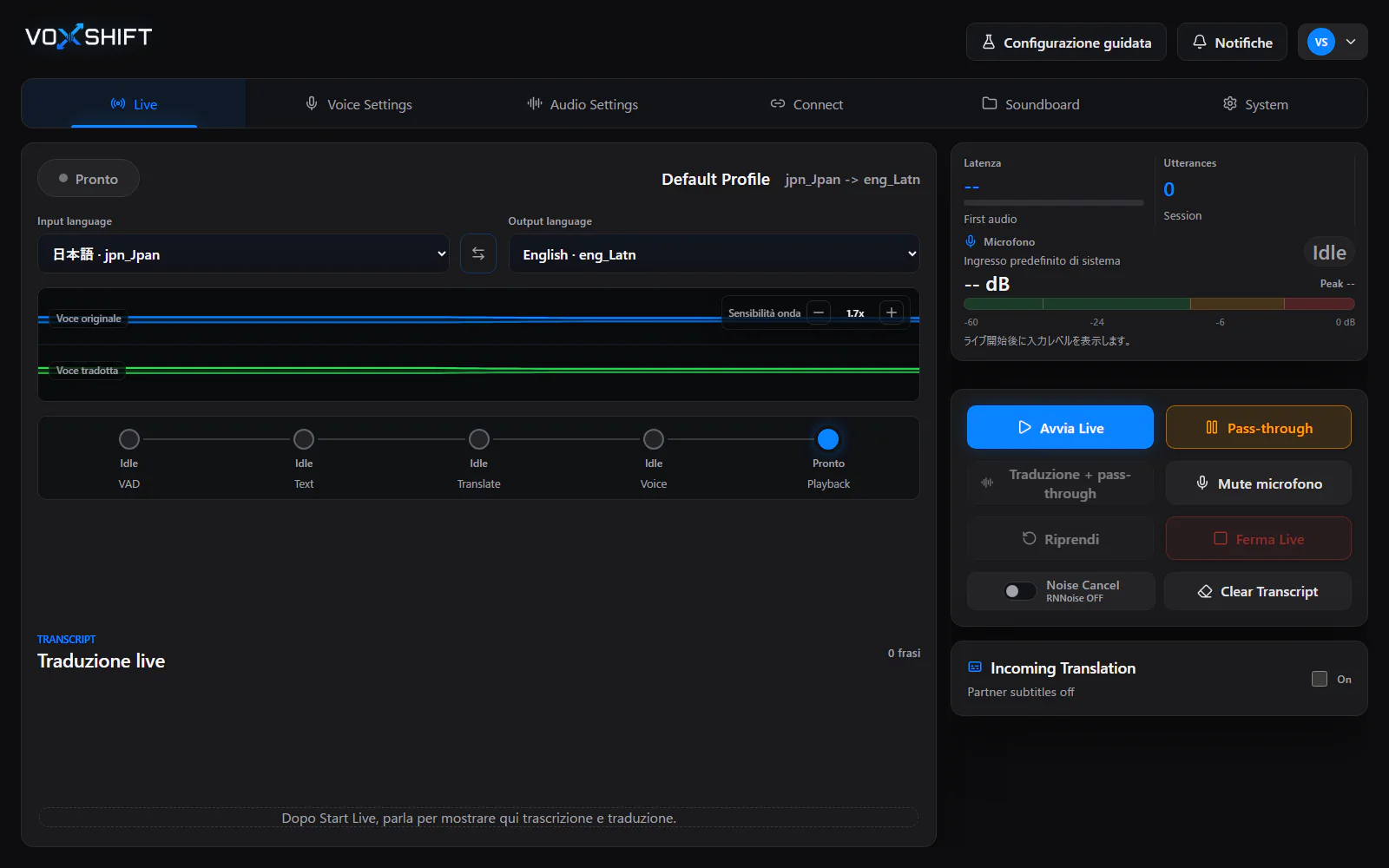Open the Voice Settings tab
1389x868 pixels.
tap(359, 104)
